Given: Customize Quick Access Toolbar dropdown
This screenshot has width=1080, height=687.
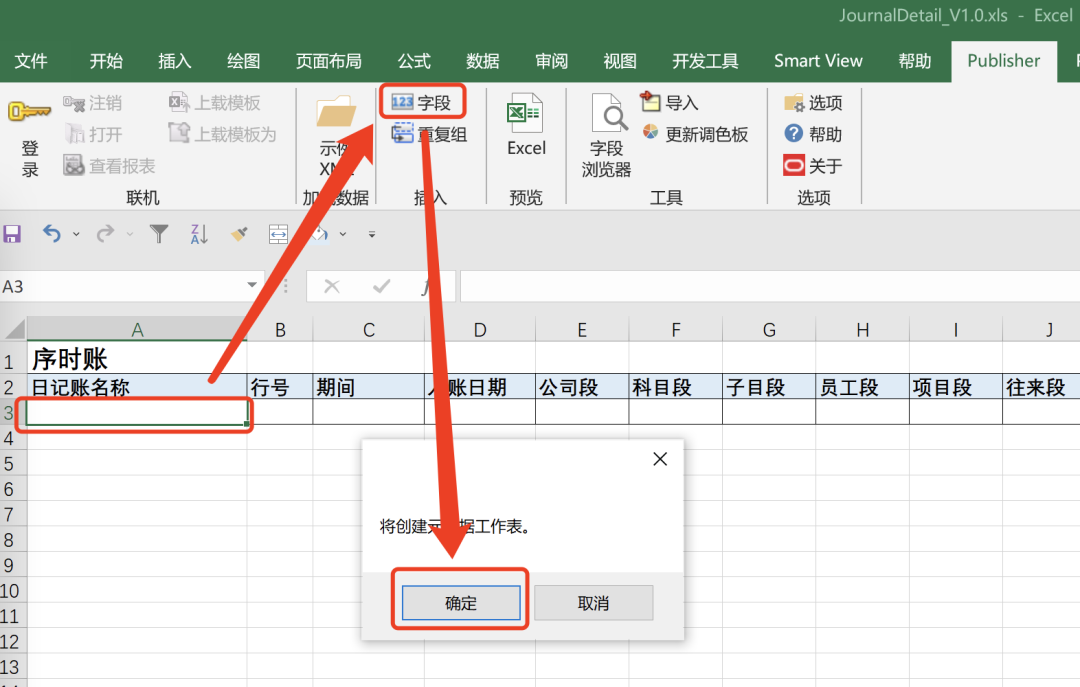Looking at the screenshot, I should pos(372,235).
